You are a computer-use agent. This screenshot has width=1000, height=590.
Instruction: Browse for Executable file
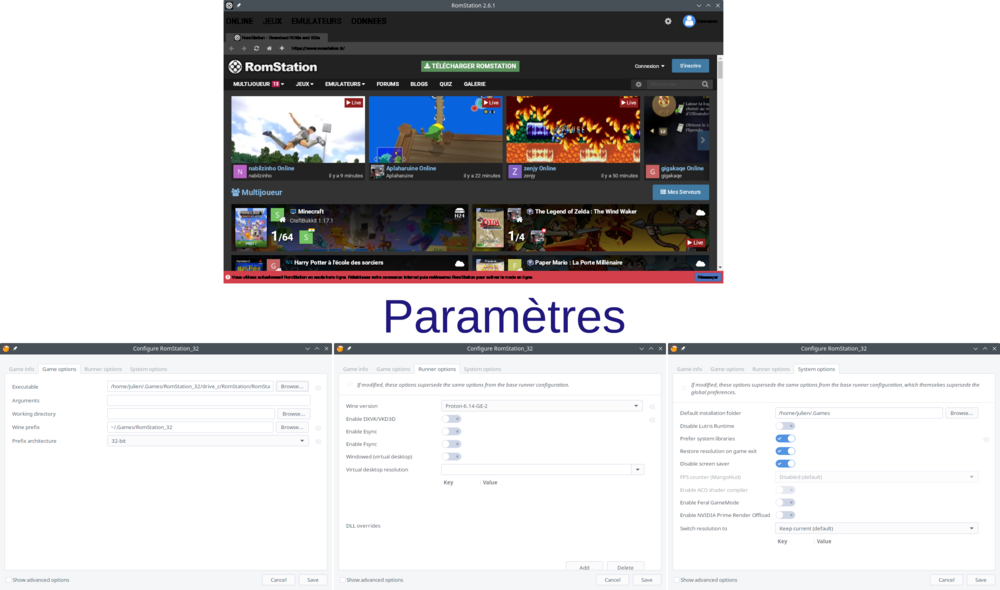point(292,387)
